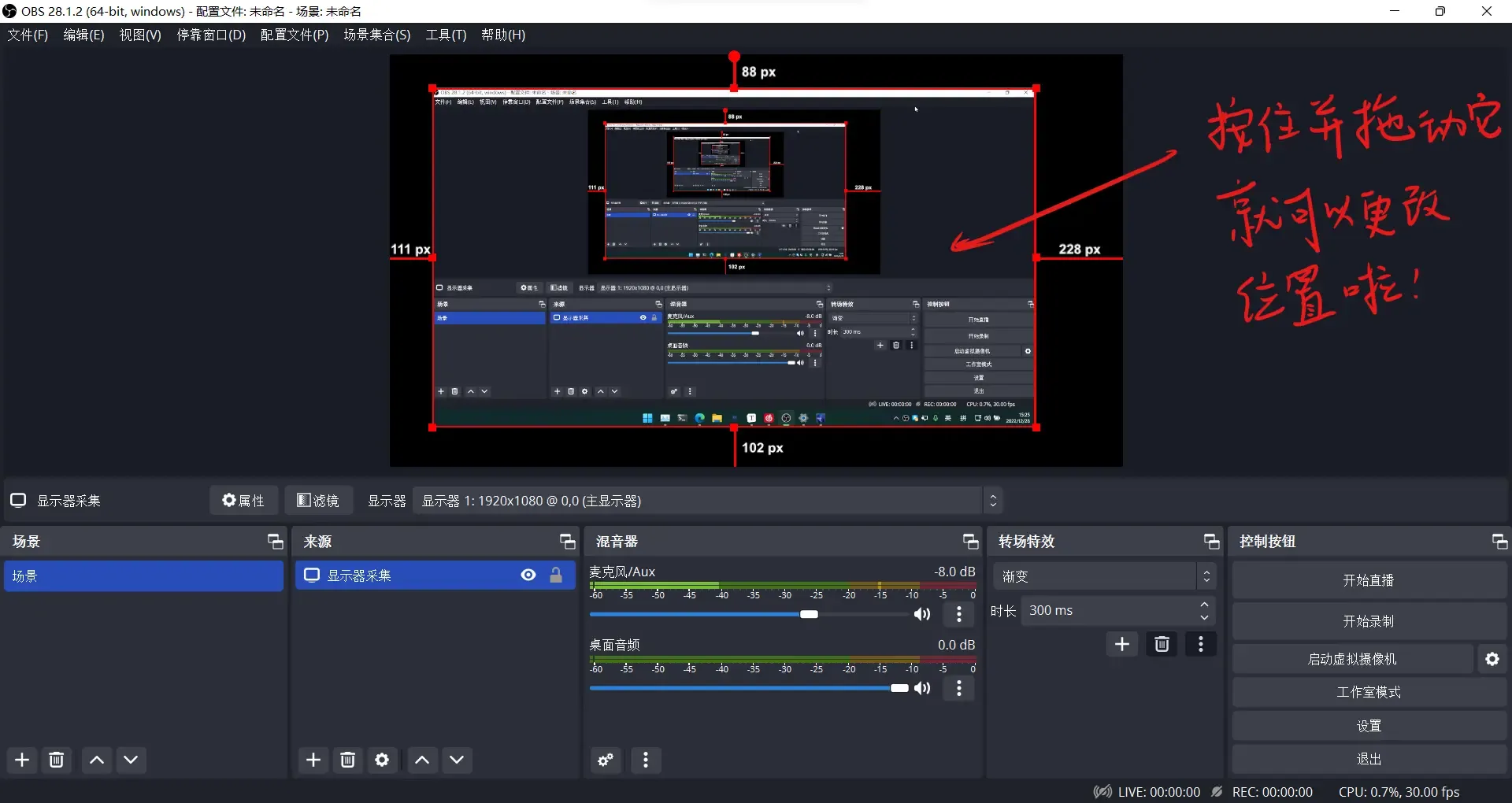Open advanced audio properties gears icon
This screenshot has width=1512, height=803.
pos(606,760)
